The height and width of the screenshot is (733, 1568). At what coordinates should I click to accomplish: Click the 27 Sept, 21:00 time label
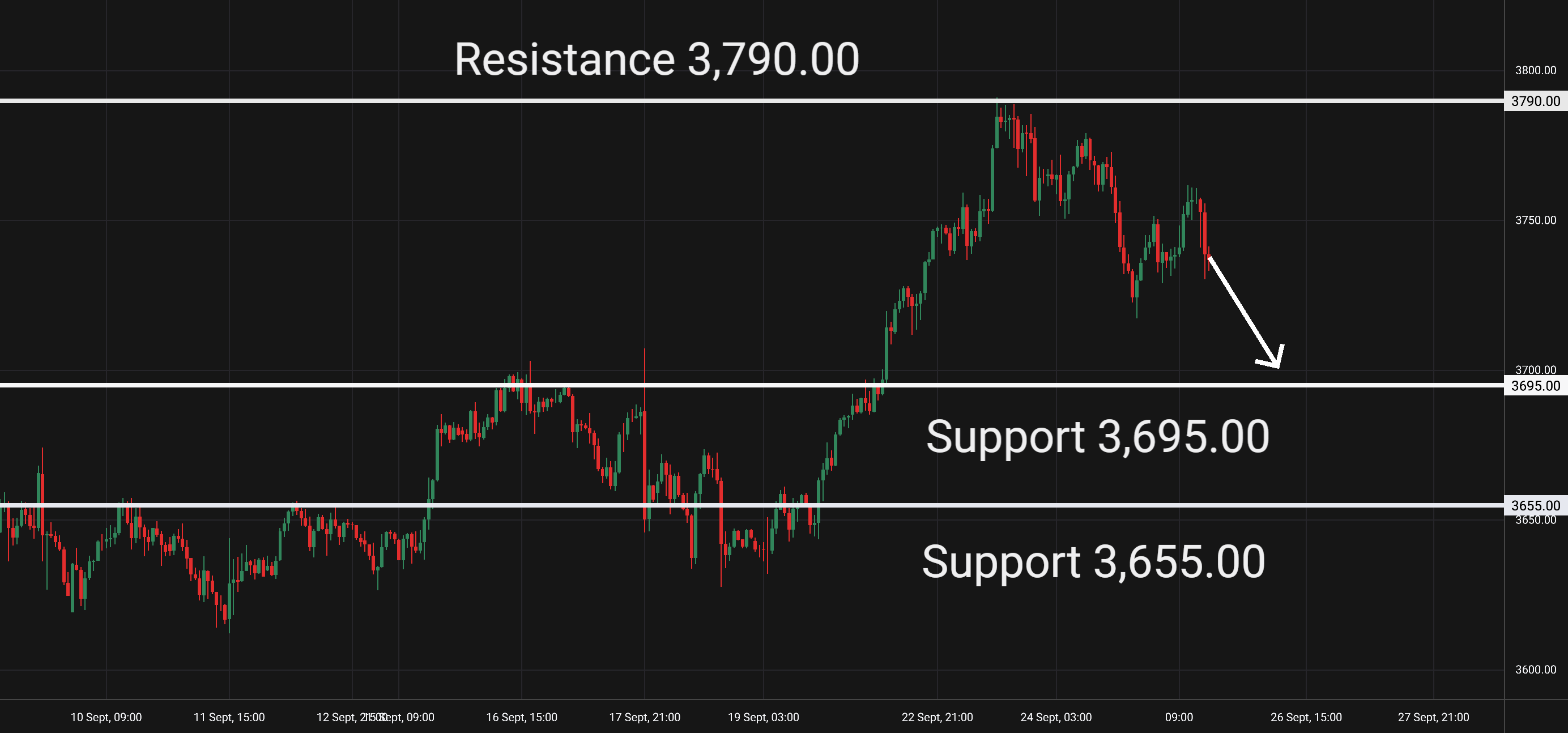pos(1434,717)
